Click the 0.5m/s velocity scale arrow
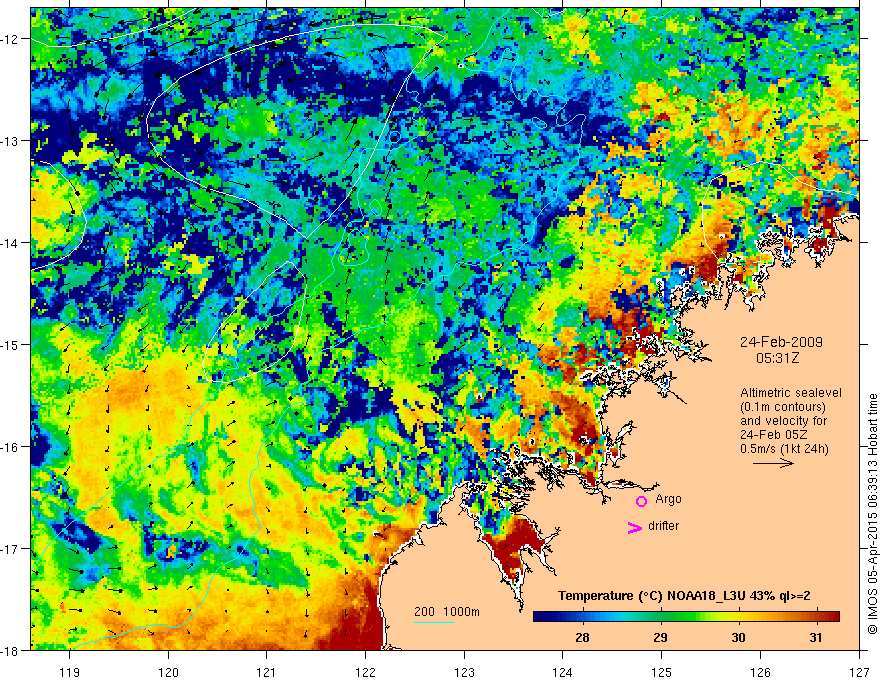 tap(773, 463)
